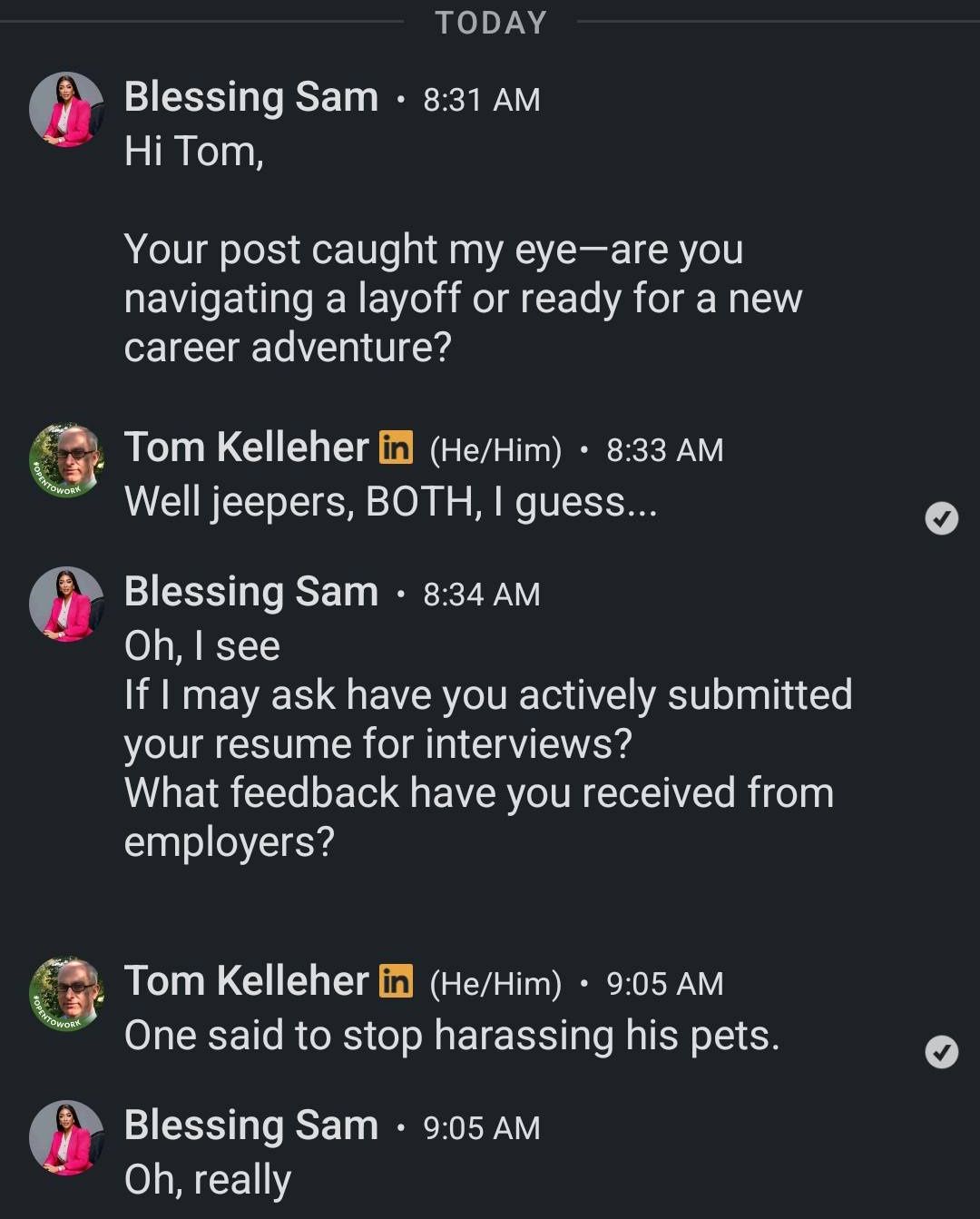Open Blessing Sam name on 8:31 AM message

pyautogui.click(x=251, y=97)
